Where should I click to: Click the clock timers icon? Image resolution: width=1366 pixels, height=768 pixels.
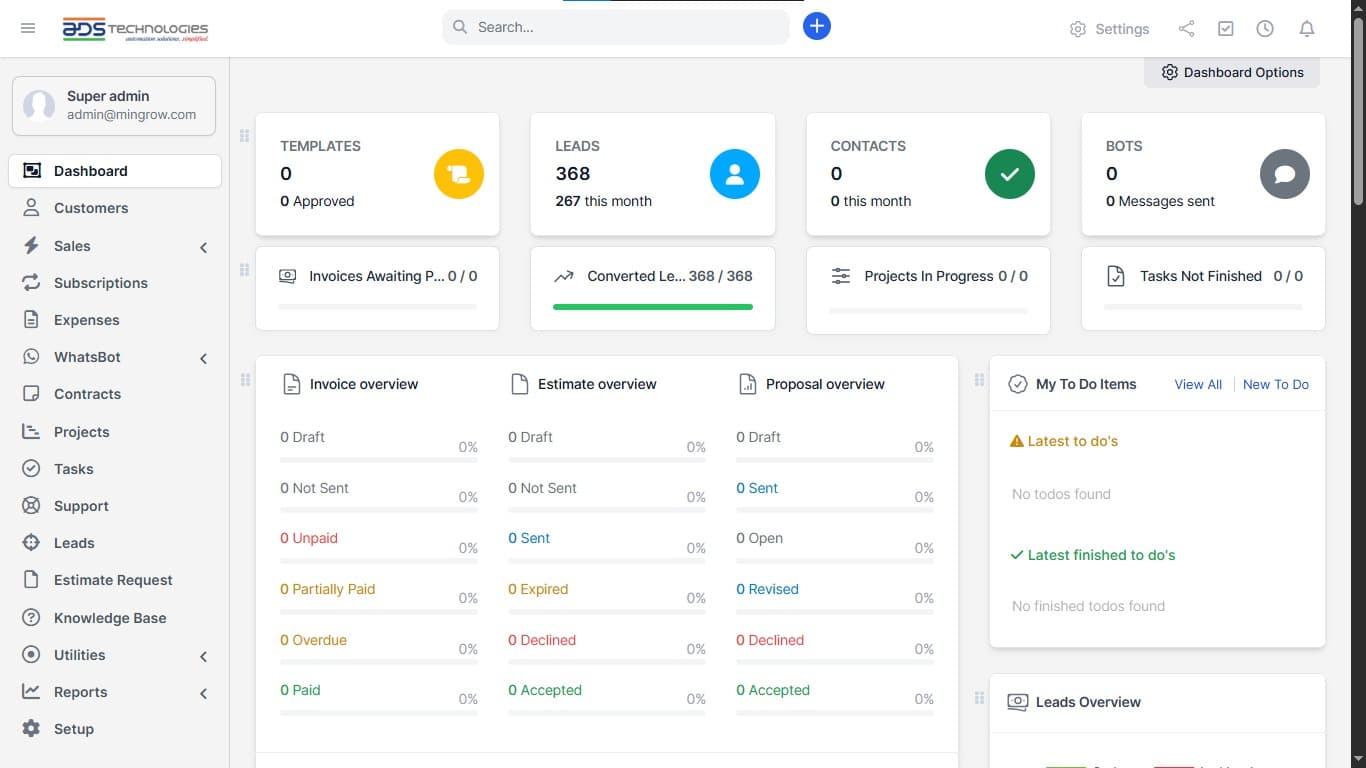(x=1265, y=29)
